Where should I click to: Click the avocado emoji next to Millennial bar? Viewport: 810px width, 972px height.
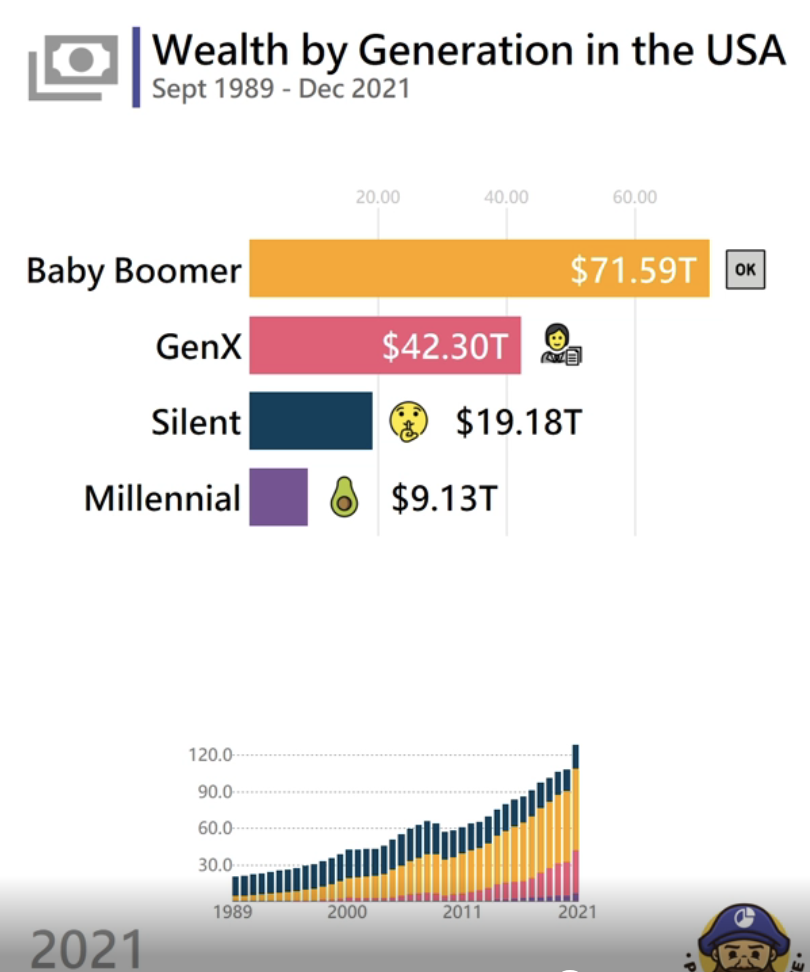tap(344, 497)
